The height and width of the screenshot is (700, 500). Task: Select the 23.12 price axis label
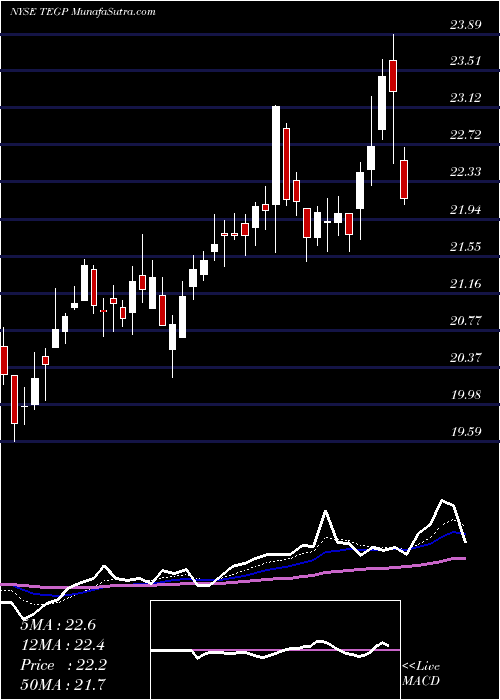coord(466,97)
